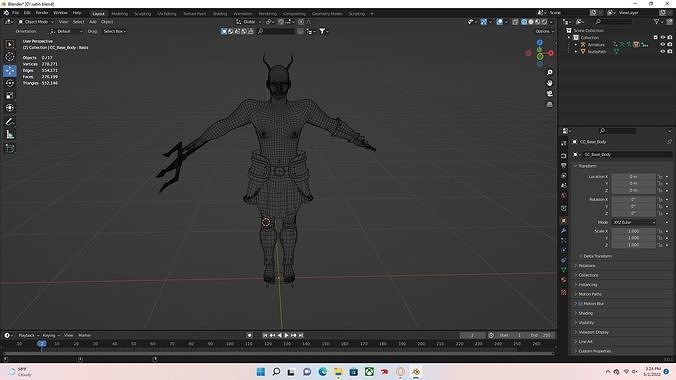Viewport: 676px width, 380px height.
Task: Click the red X axis gizmo ball
Action: coord(551,53)
